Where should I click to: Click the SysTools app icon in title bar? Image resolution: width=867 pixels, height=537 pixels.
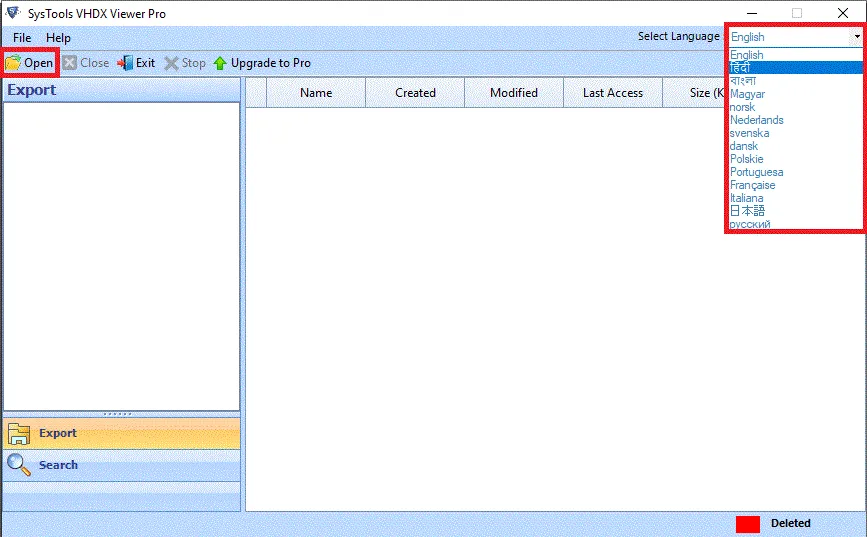click(13, 13)
